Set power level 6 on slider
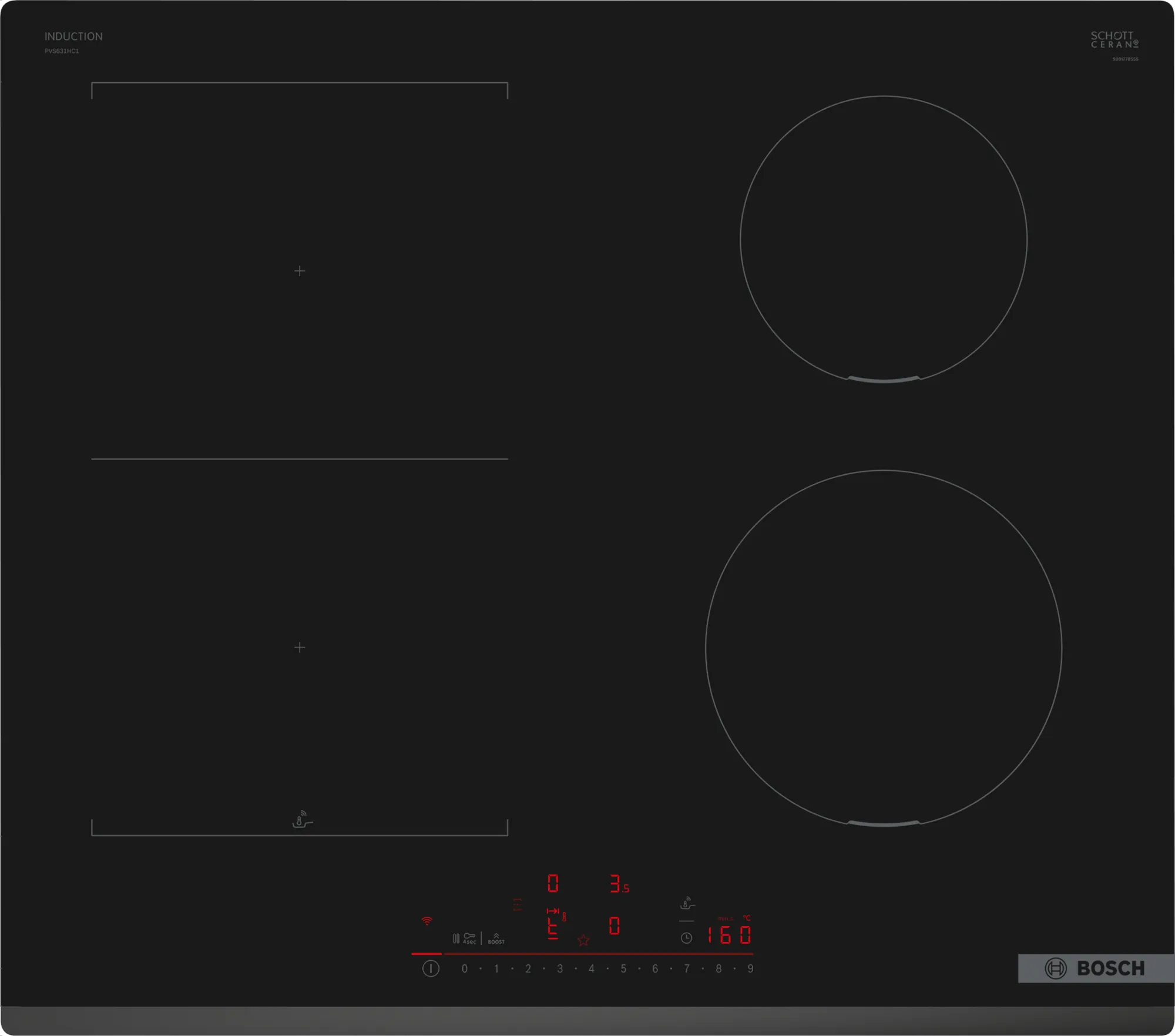The image size is (1175, 1036). [655, 968]
